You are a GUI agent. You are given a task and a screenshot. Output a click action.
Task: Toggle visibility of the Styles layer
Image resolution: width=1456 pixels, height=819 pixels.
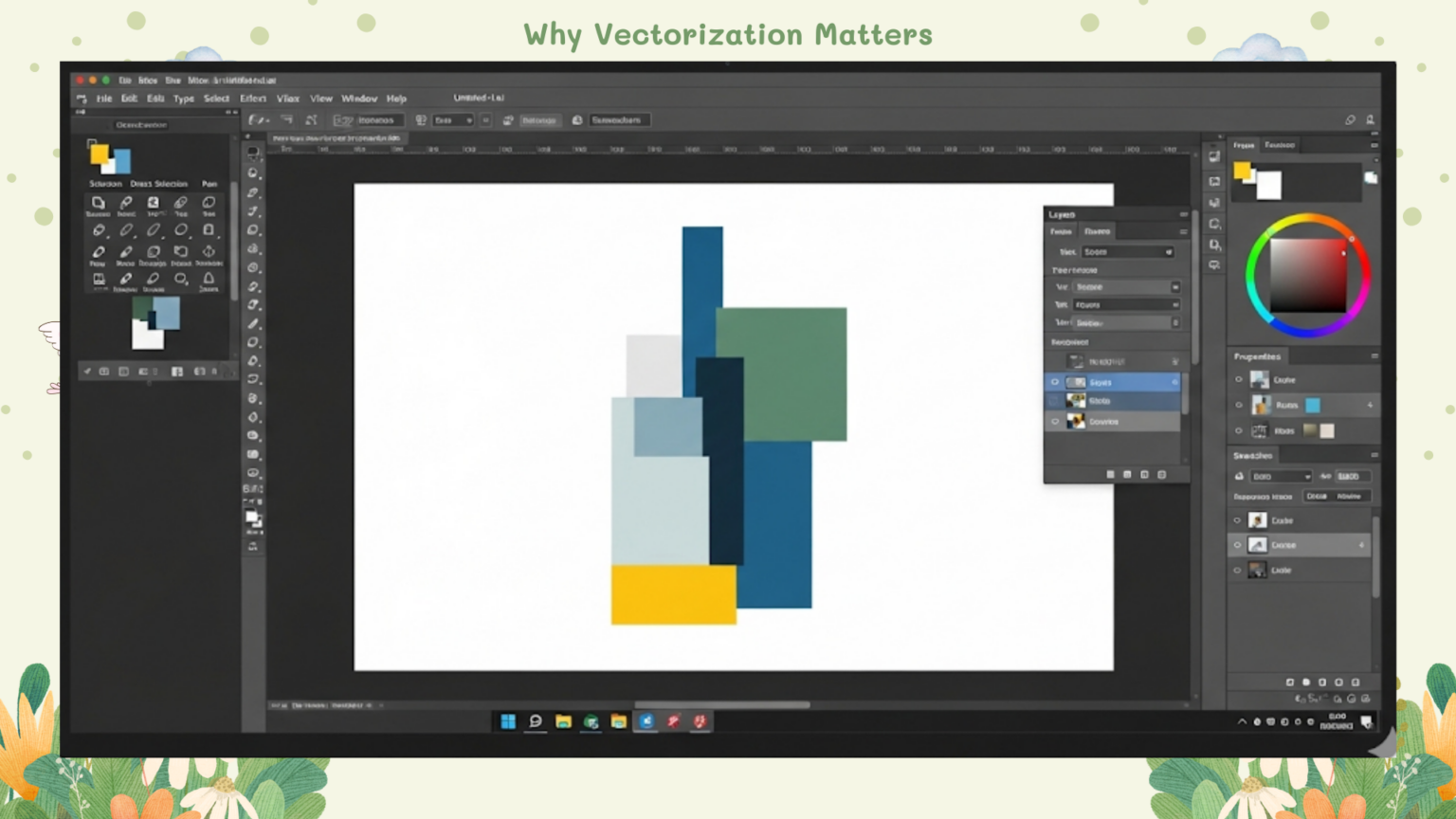(x=1055, y=382)
